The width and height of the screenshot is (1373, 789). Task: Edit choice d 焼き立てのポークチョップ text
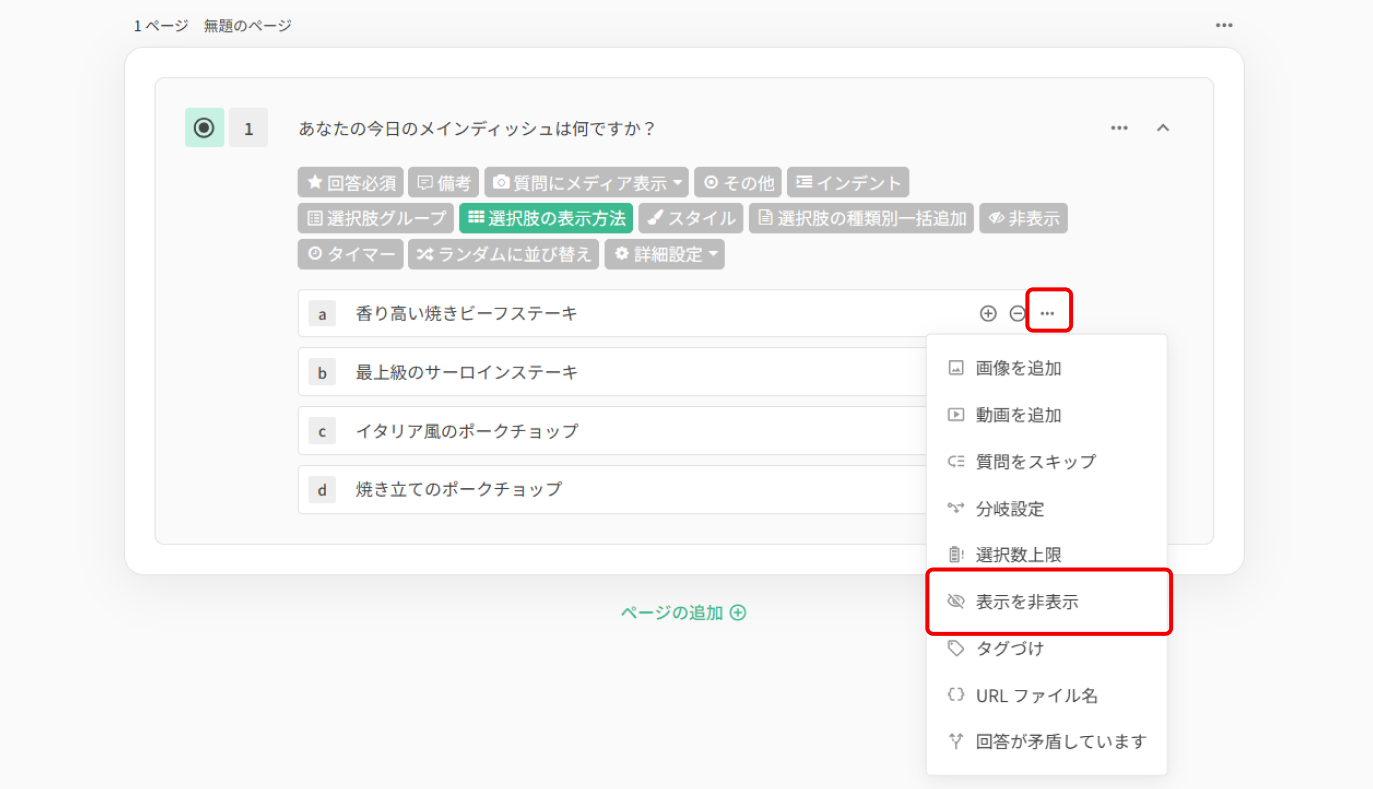[x=459, y=489]
